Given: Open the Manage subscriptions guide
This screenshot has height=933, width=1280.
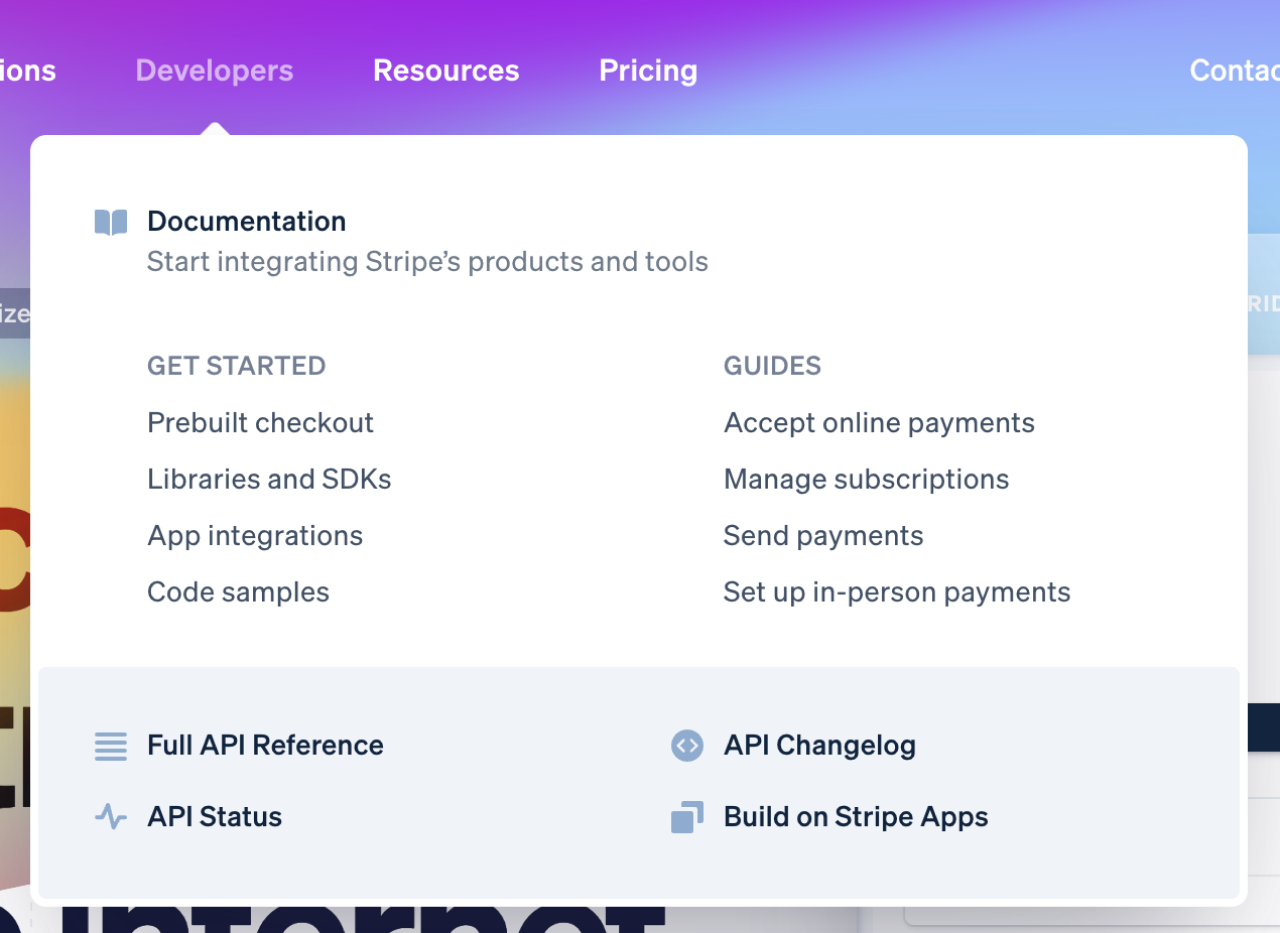Looking at the screenshot, I should [x=866, y=479].
